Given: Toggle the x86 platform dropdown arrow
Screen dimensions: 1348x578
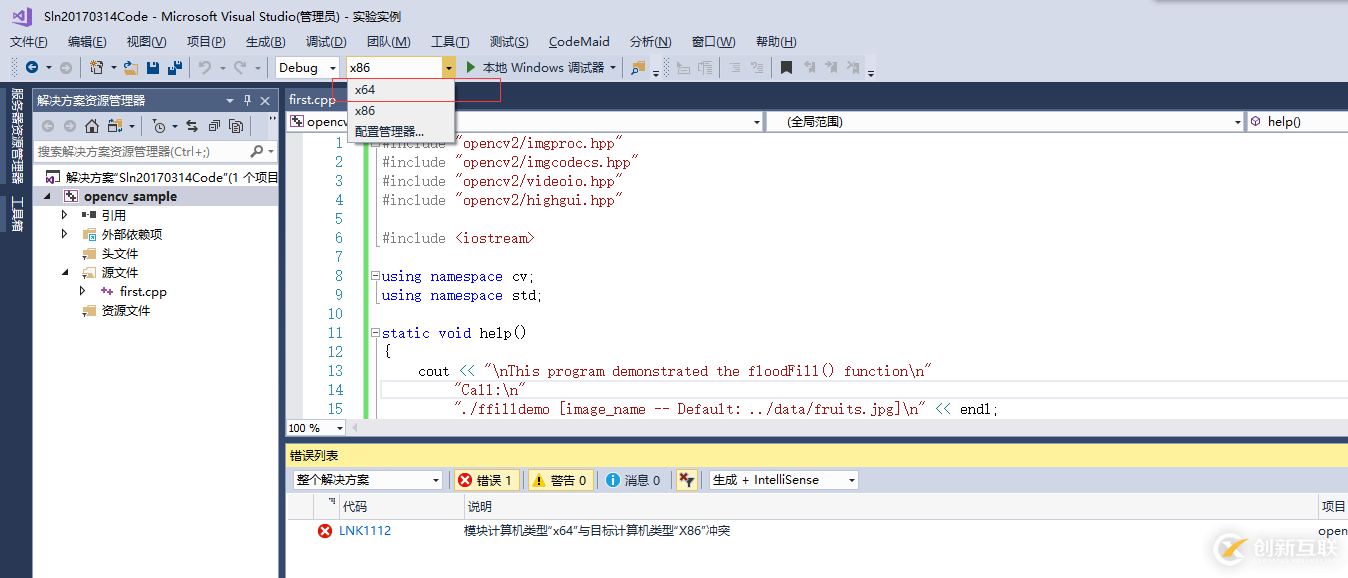Looking at the screenshot, I should (x=448, y=67).
